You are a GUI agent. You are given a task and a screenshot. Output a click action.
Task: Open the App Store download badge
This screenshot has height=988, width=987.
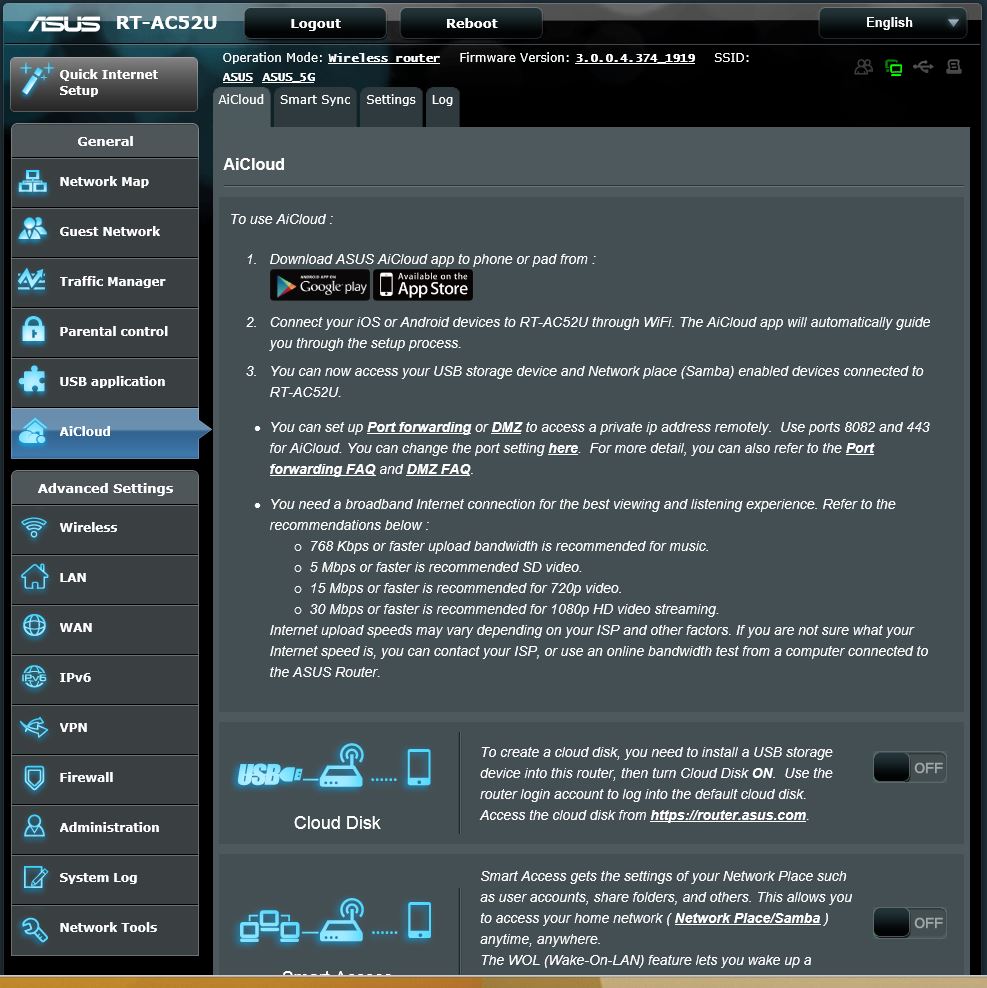pos(423,285)
